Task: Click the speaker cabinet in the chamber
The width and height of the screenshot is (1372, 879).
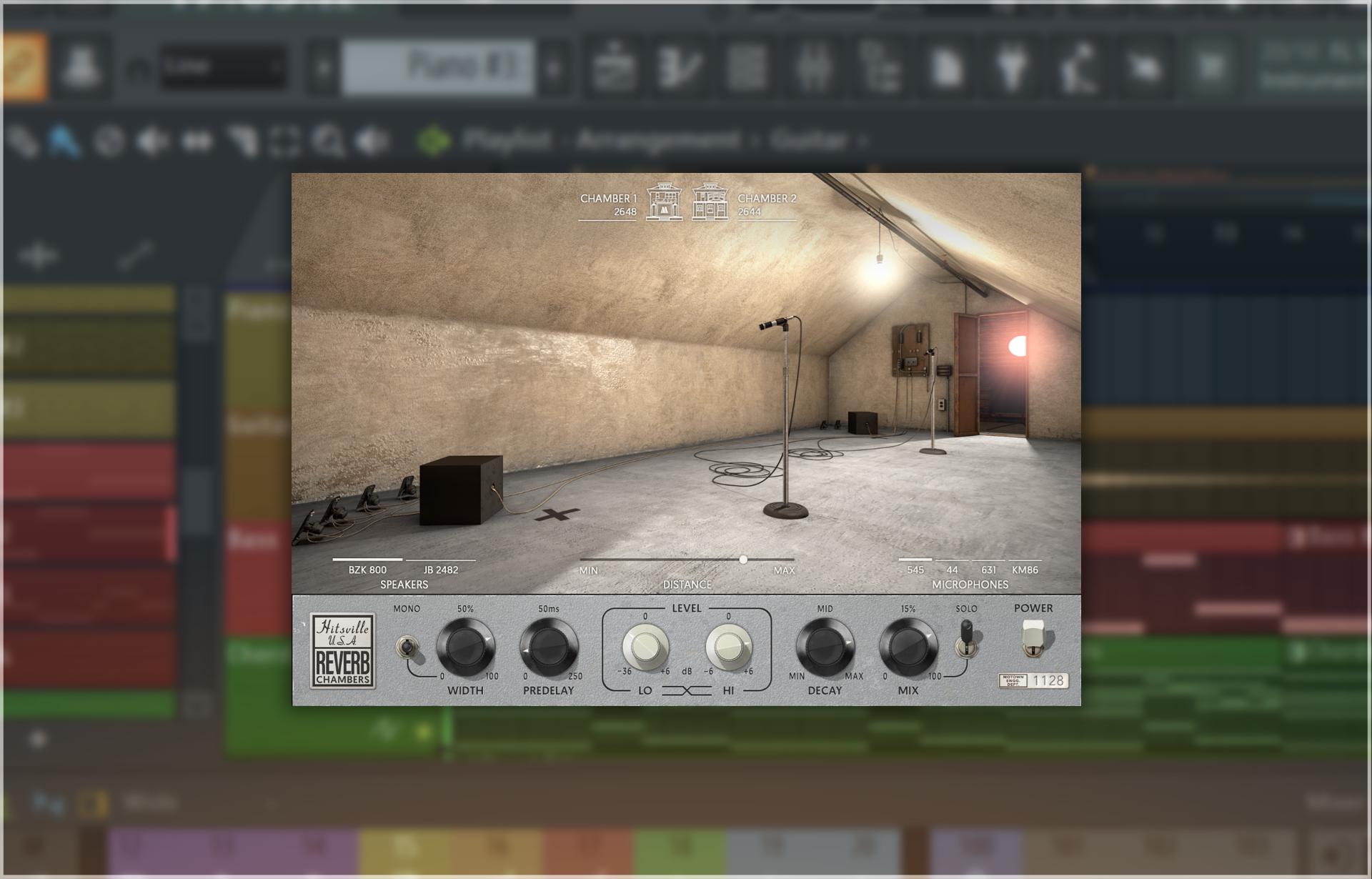Action: tap(461, 490)
